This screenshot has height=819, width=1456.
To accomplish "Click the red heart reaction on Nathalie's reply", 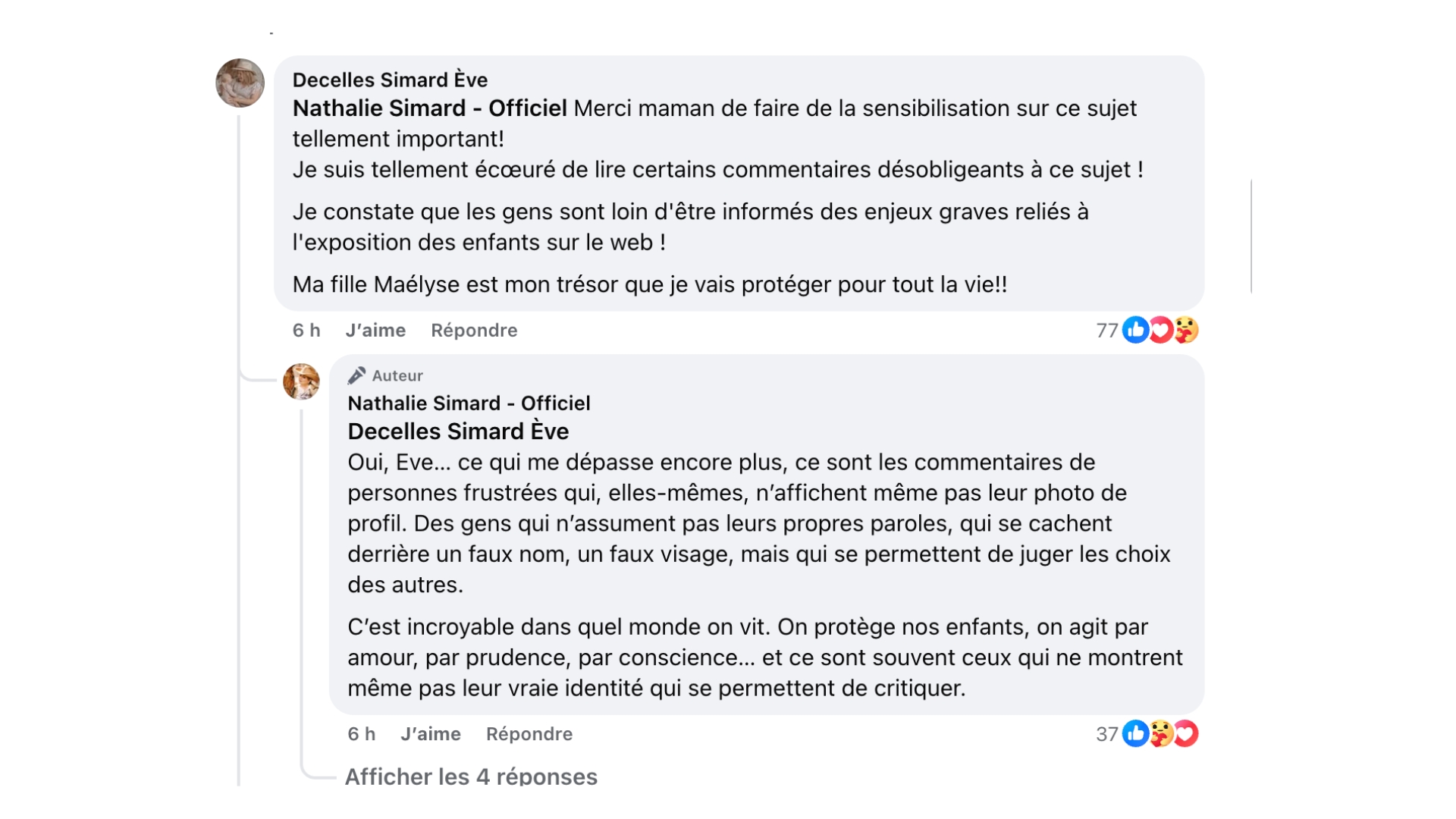I will 1186,733.
